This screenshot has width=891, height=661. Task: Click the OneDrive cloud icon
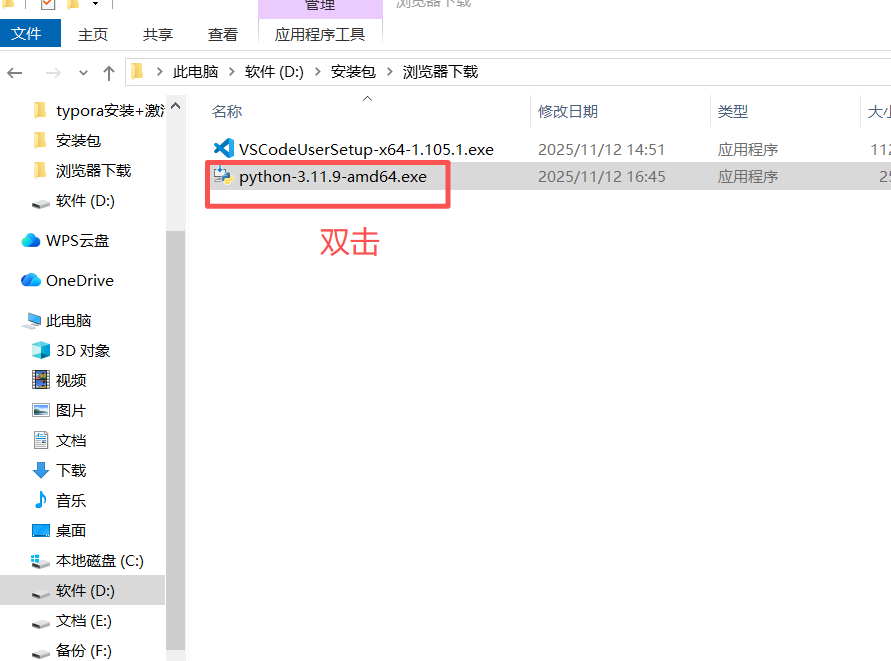coord(31,280)
